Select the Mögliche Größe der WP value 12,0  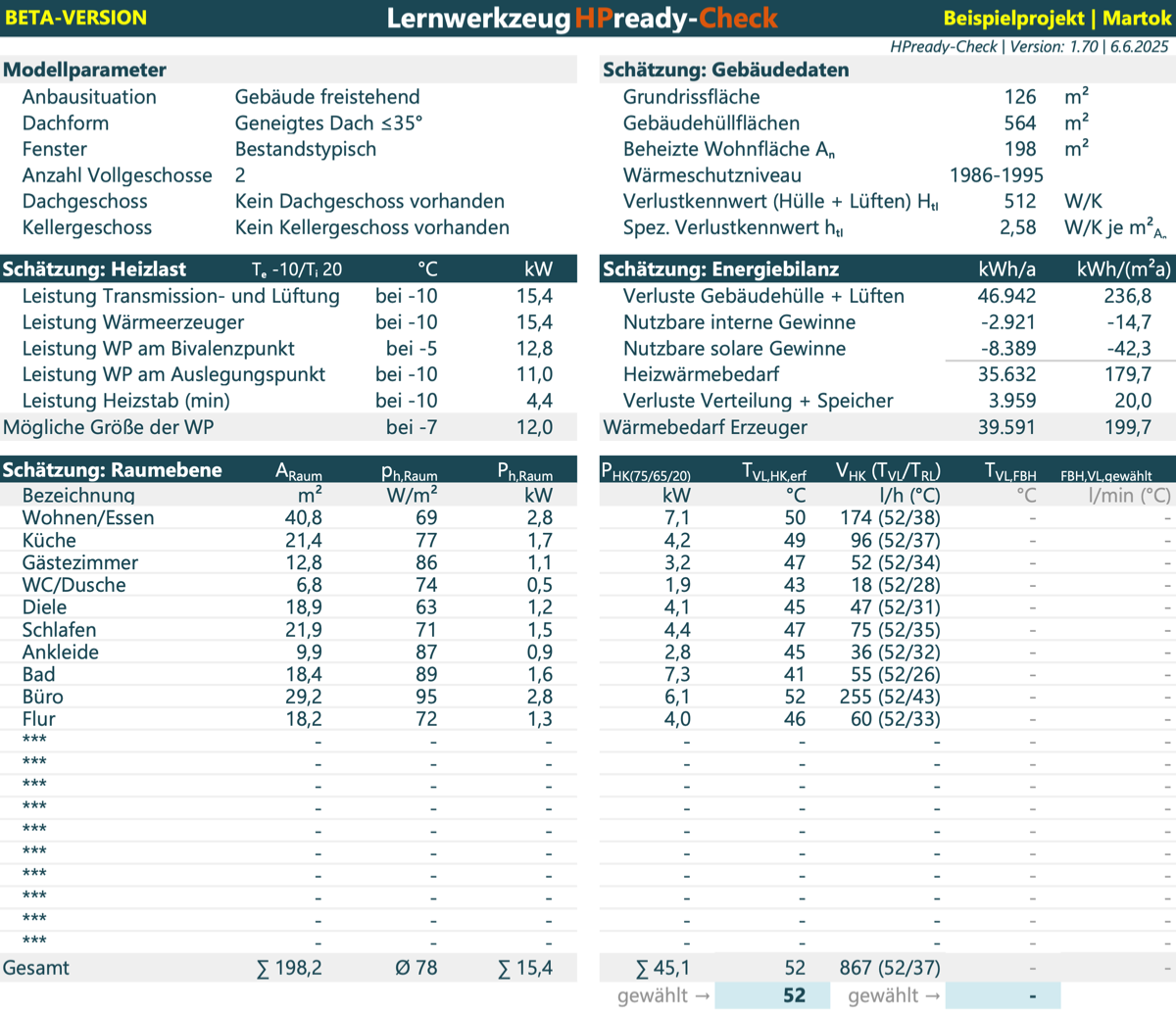(x=534, y=427)
